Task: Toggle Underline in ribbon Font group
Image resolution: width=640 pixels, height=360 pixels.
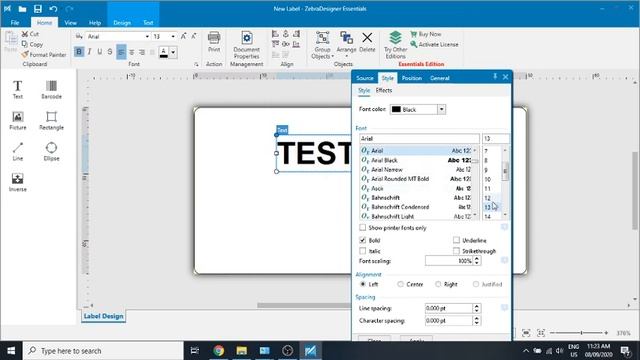Action: coord(100,52)
